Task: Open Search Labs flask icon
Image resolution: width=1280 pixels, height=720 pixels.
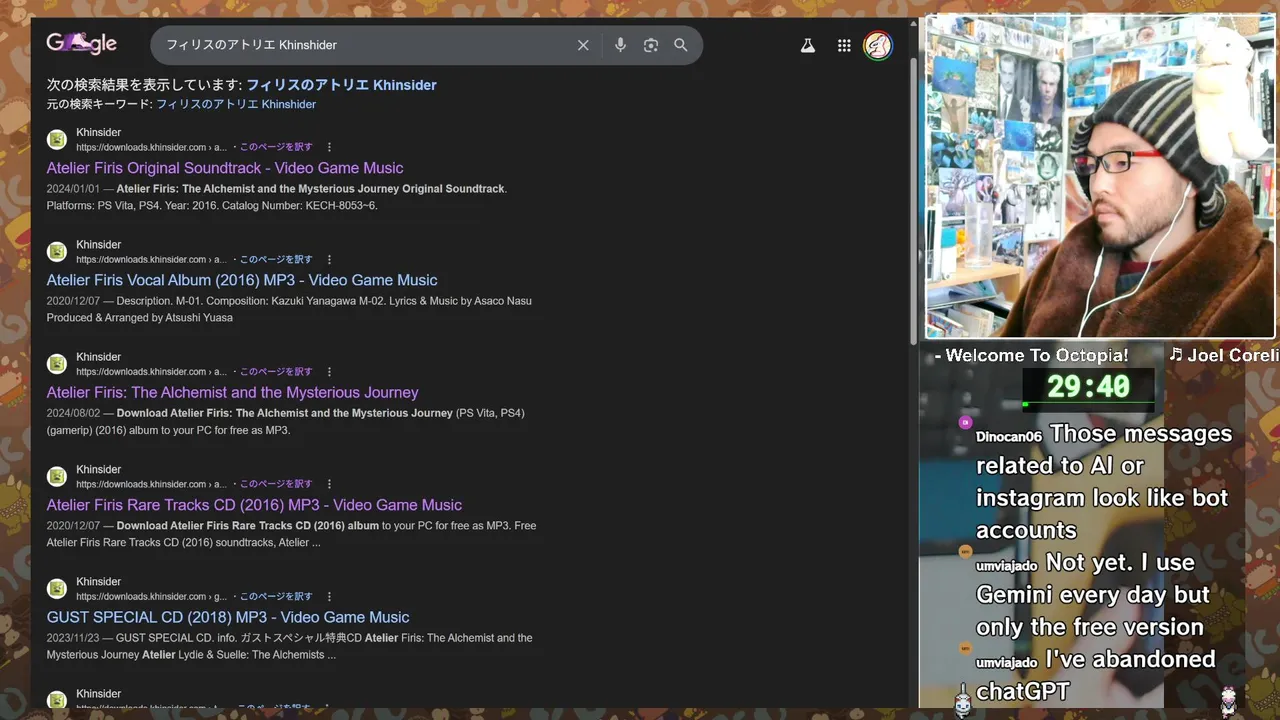Action: pyautogui.click(x=808, y=45)
